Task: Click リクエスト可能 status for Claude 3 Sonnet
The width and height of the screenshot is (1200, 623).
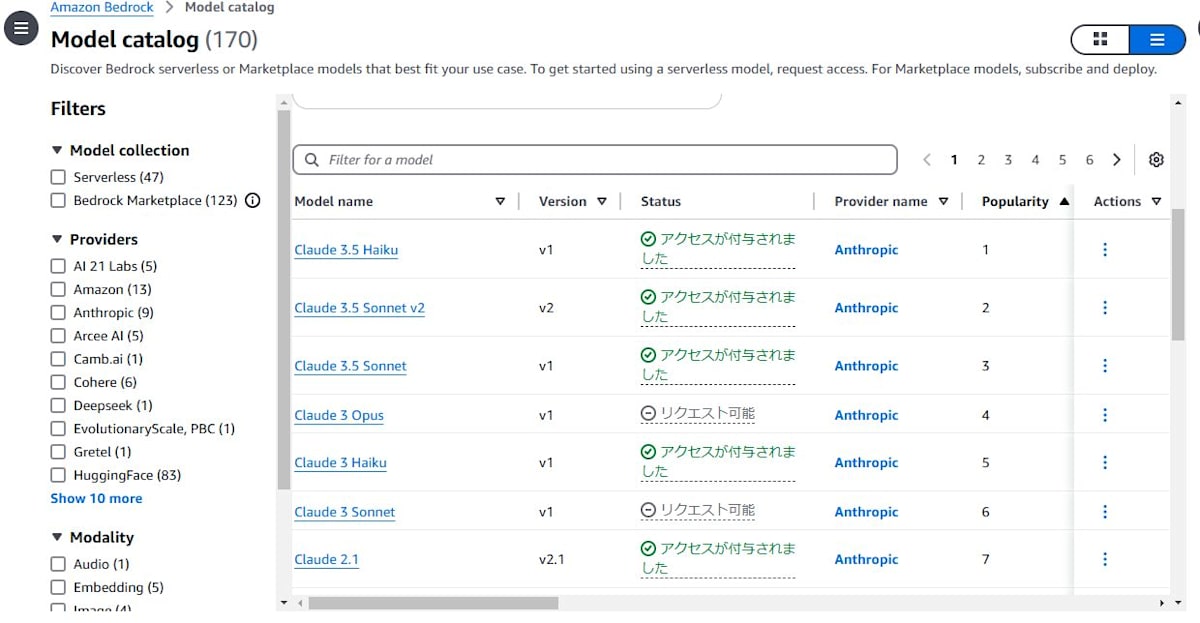Action: coord(698,510)
